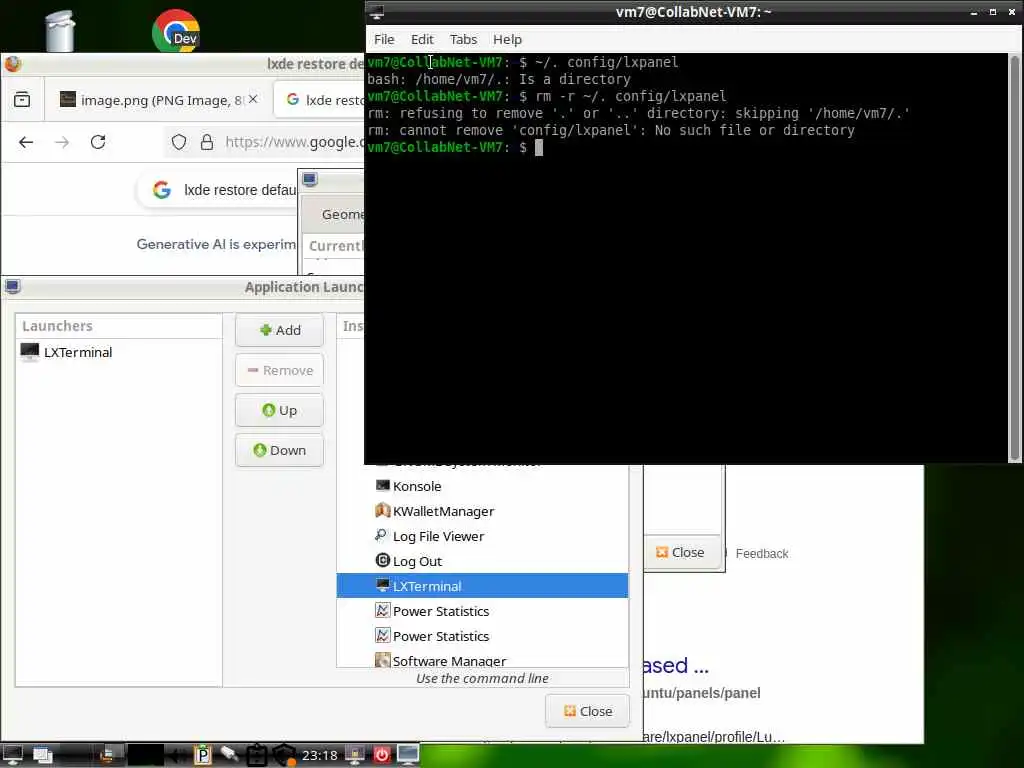Click the taskbar document viewer icon

(107, 755)
